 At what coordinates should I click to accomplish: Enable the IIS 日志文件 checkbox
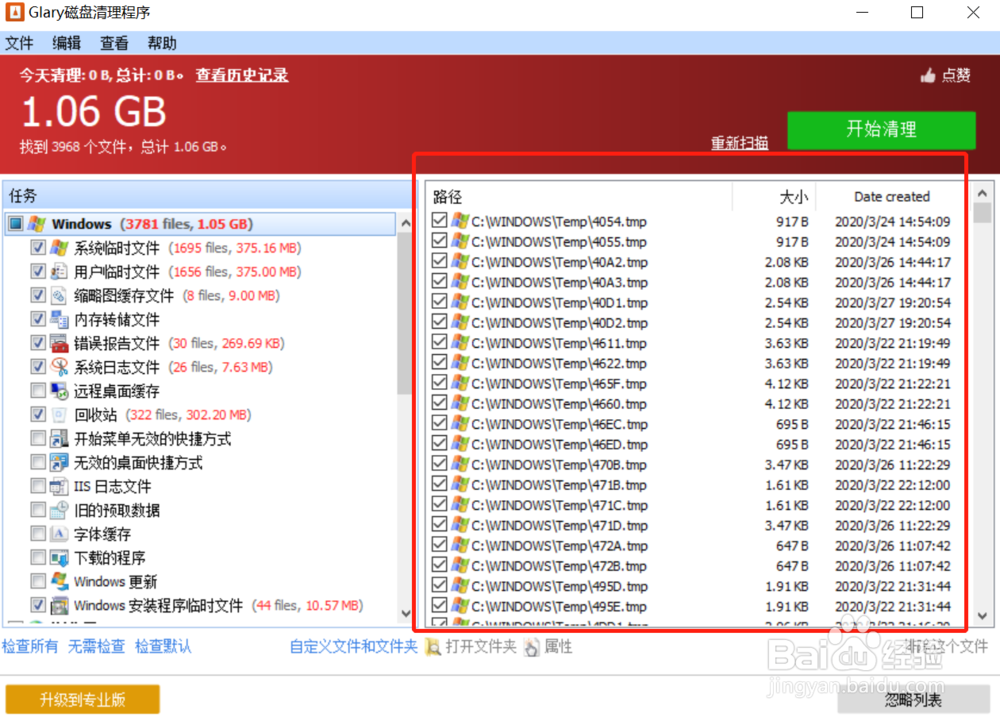click(38, 486)
